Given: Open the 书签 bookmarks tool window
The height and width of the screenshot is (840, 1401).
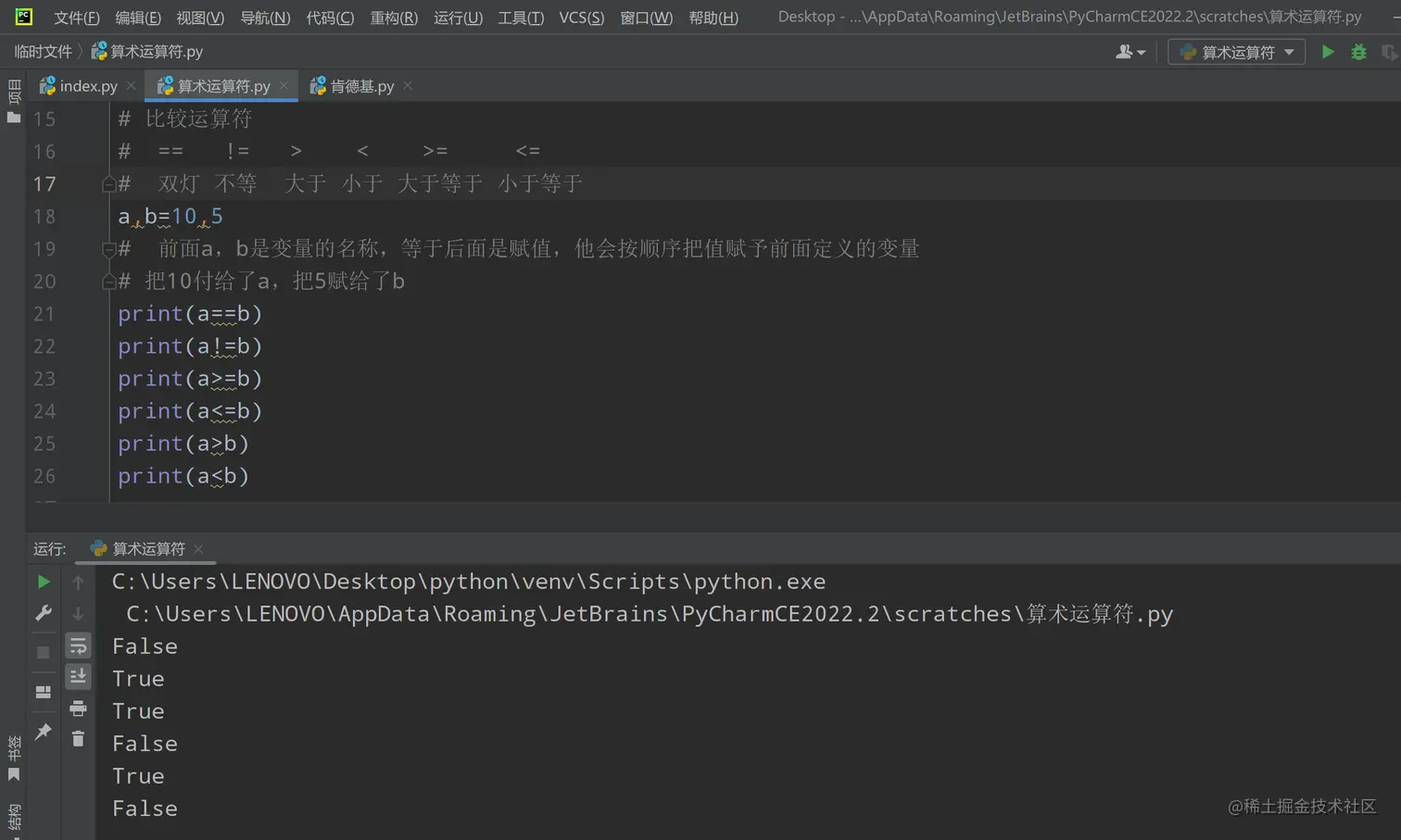Looking at the screenshot, I should click(x=14, y=759).
